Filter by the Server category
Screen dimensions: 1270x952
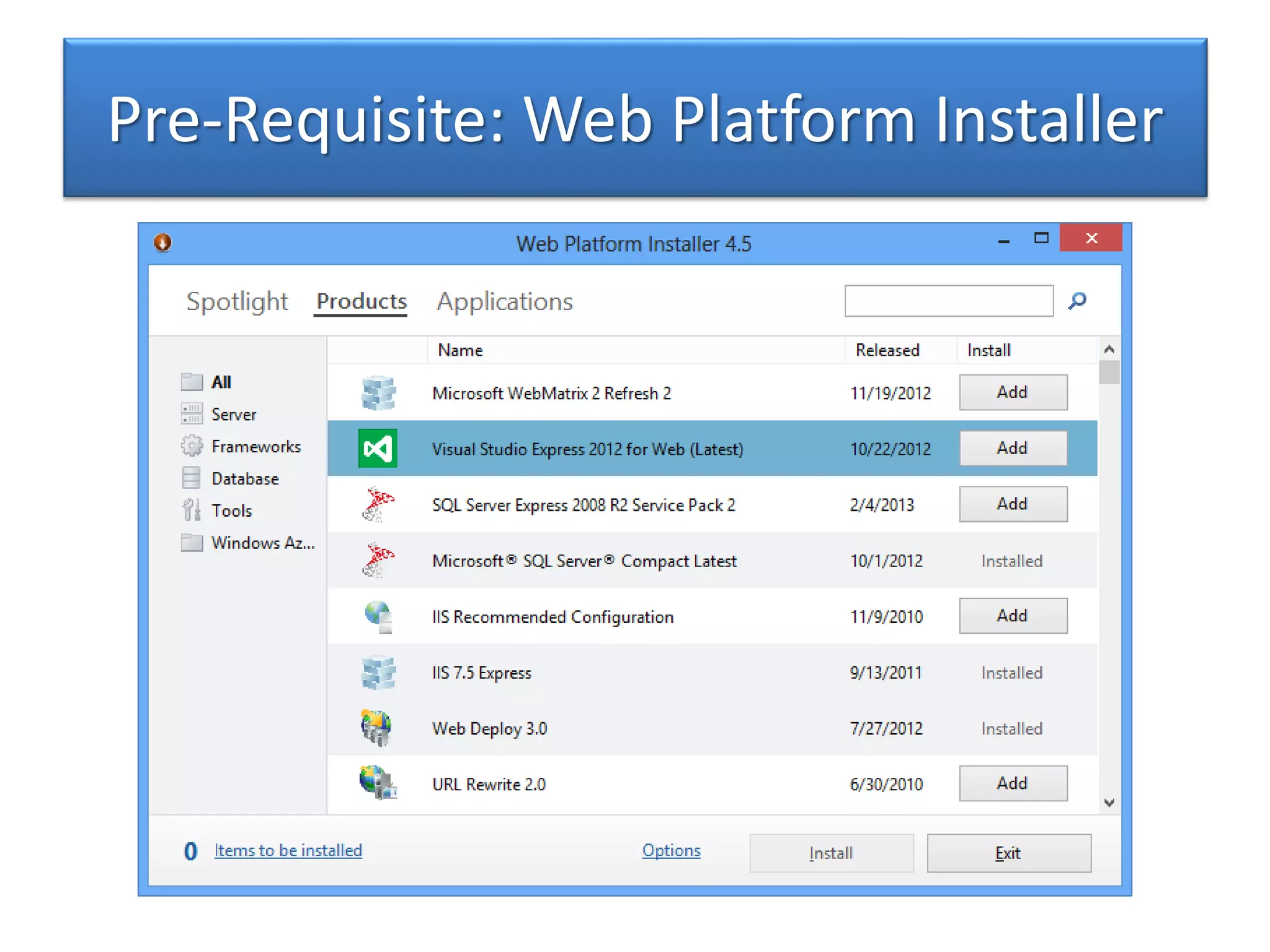(234, 414)
